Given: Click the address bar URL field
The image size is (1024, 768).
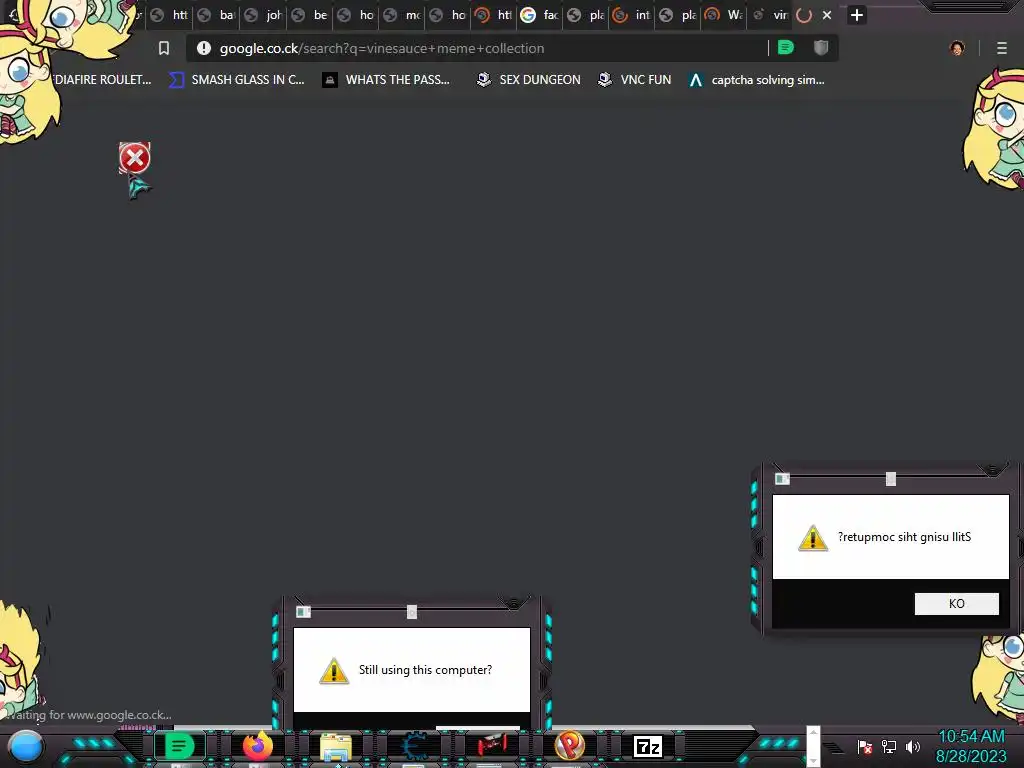Looking at the screenshot, I should [x=483, y=48].
